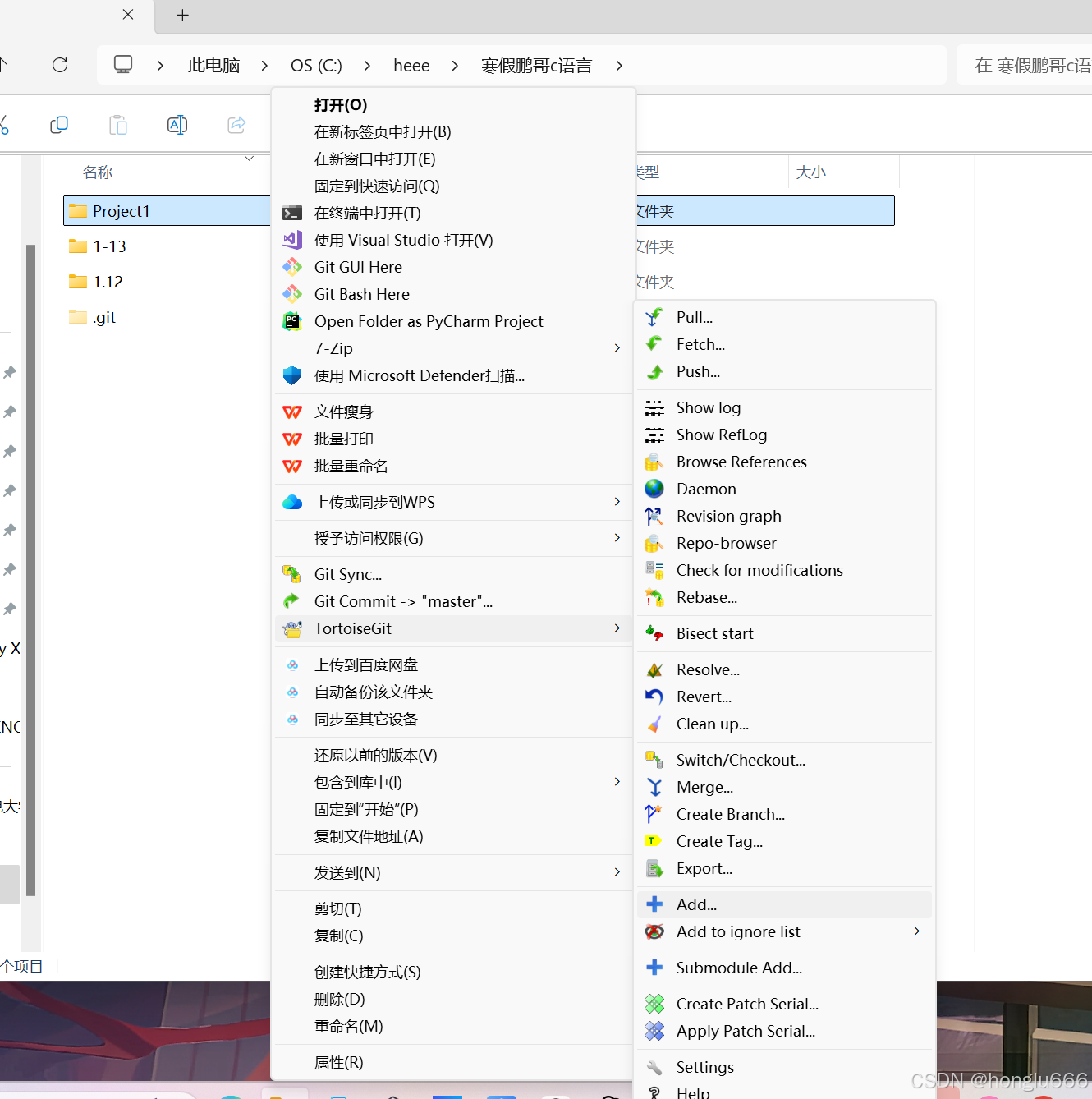Click the Create Branch icon
Screen dimensions: 1092x1099
click(x=654, y=814)
